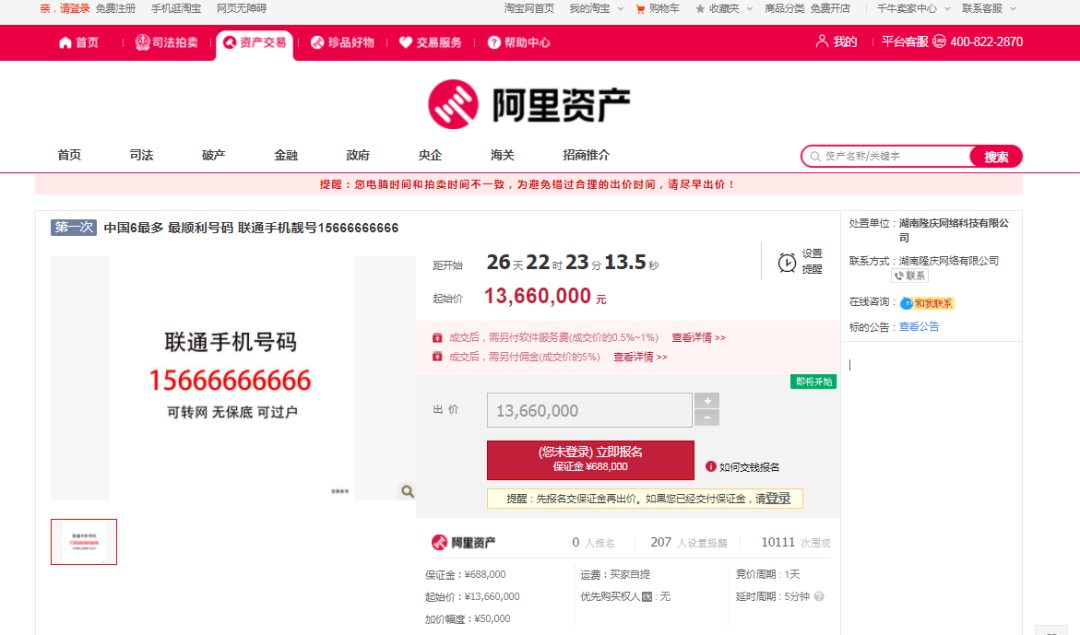
Task: Open the 央企 category tab
Action: (x=430, y=155)
